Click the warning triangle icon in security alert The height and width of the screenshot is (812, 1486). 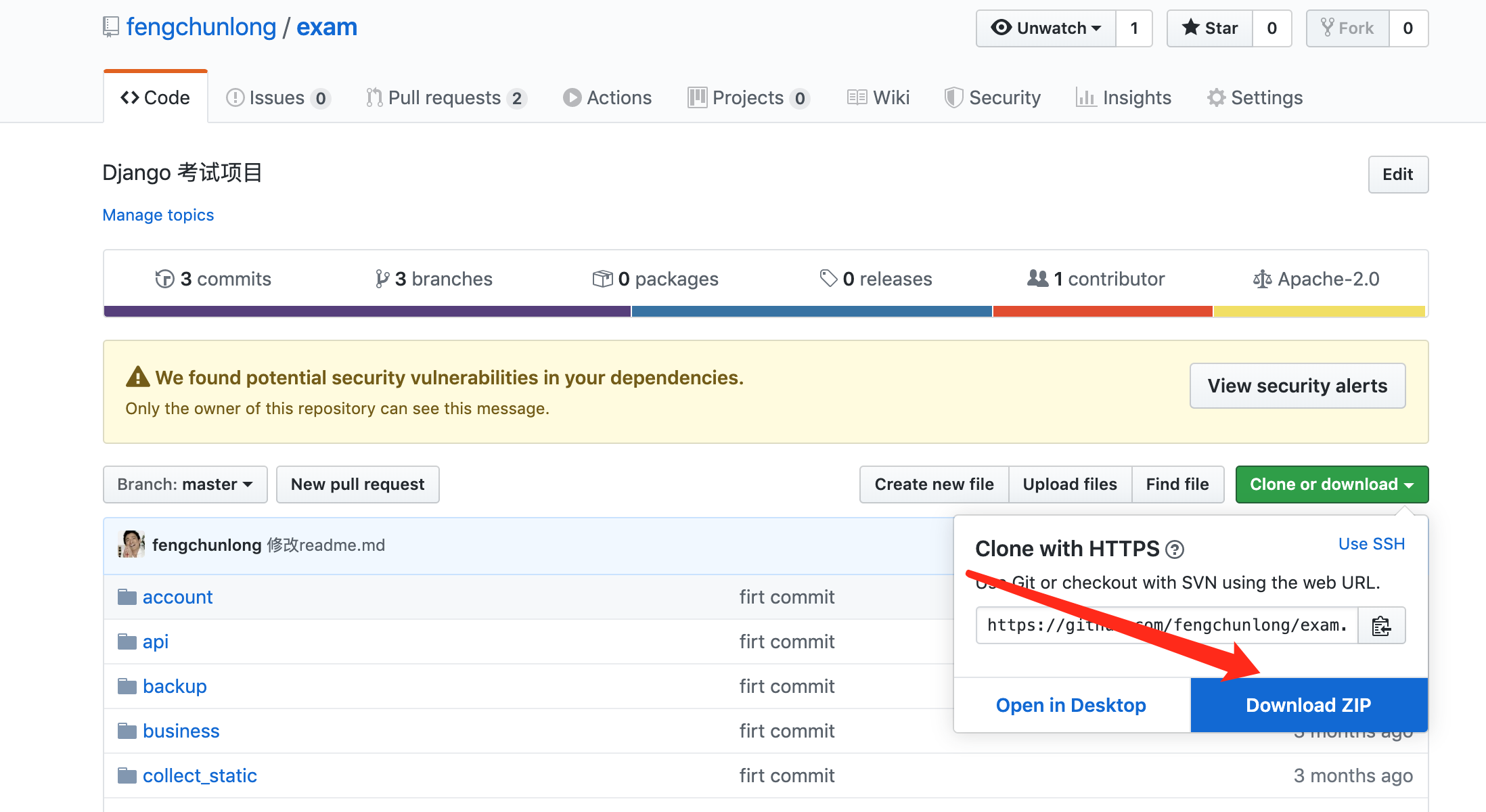tap(138, 377)
